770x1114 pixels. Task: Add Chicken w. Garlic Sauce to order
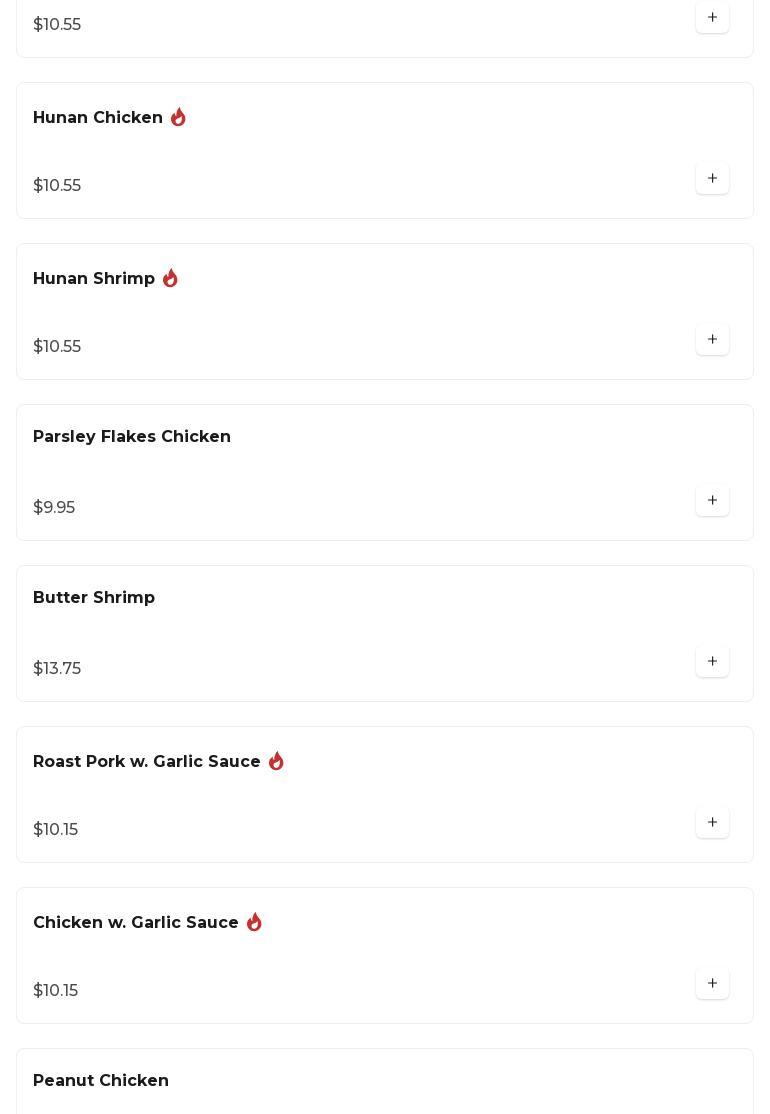[712, 983]
